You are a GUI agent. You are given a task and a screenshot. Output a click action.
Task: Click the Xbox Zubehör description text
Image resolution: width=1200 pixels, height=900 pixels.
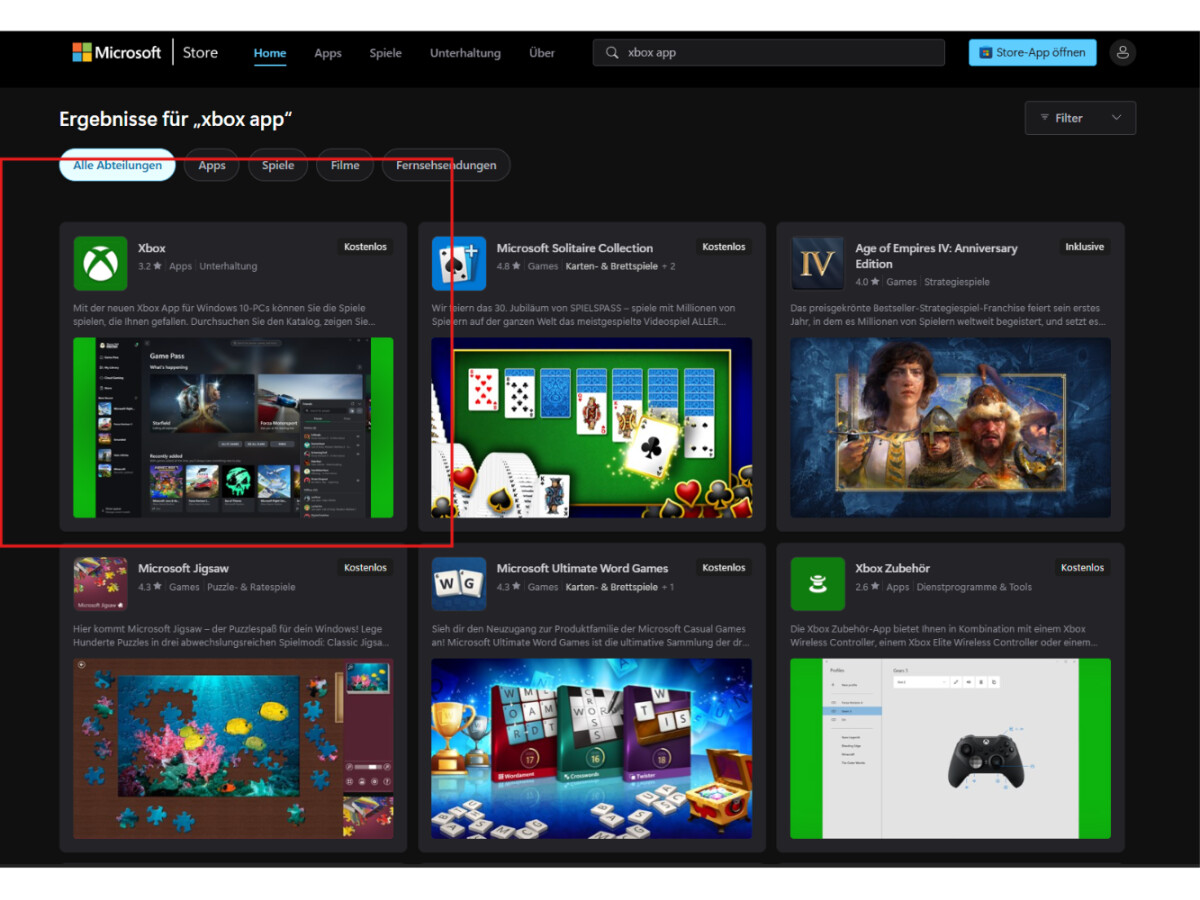point(945,636)
